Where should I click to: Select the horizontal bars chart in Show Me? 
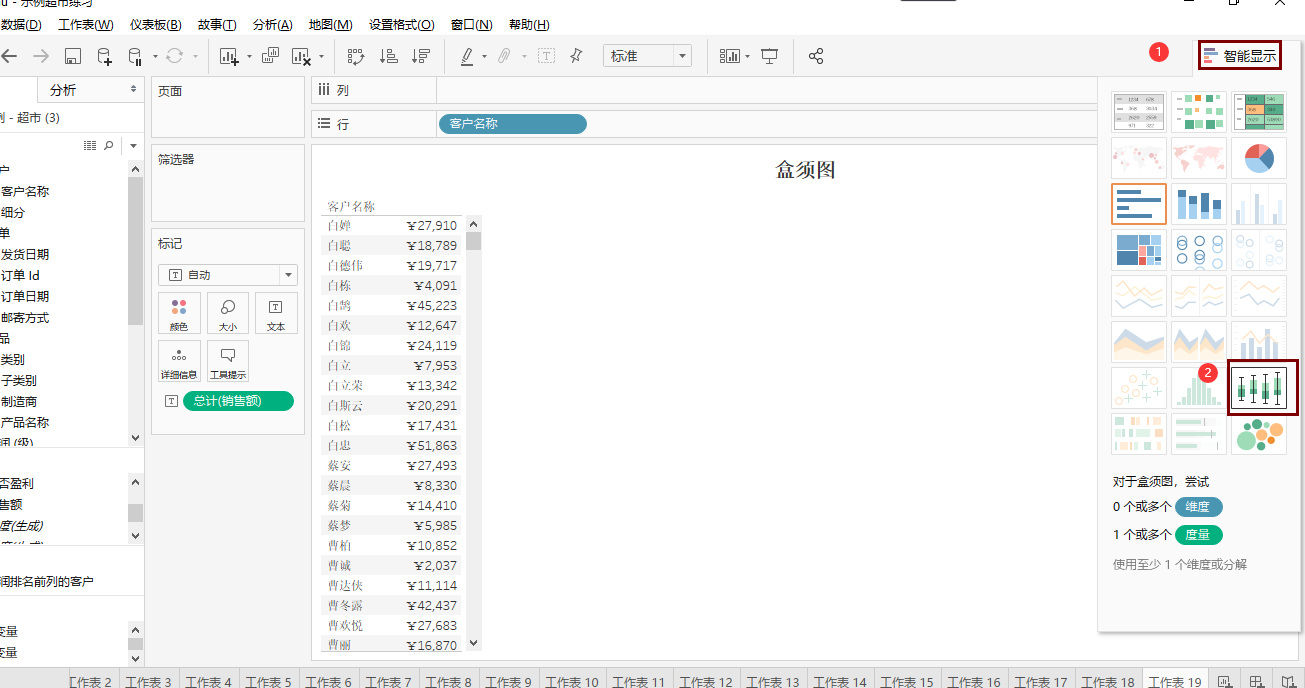click(x=1139, y=203)
